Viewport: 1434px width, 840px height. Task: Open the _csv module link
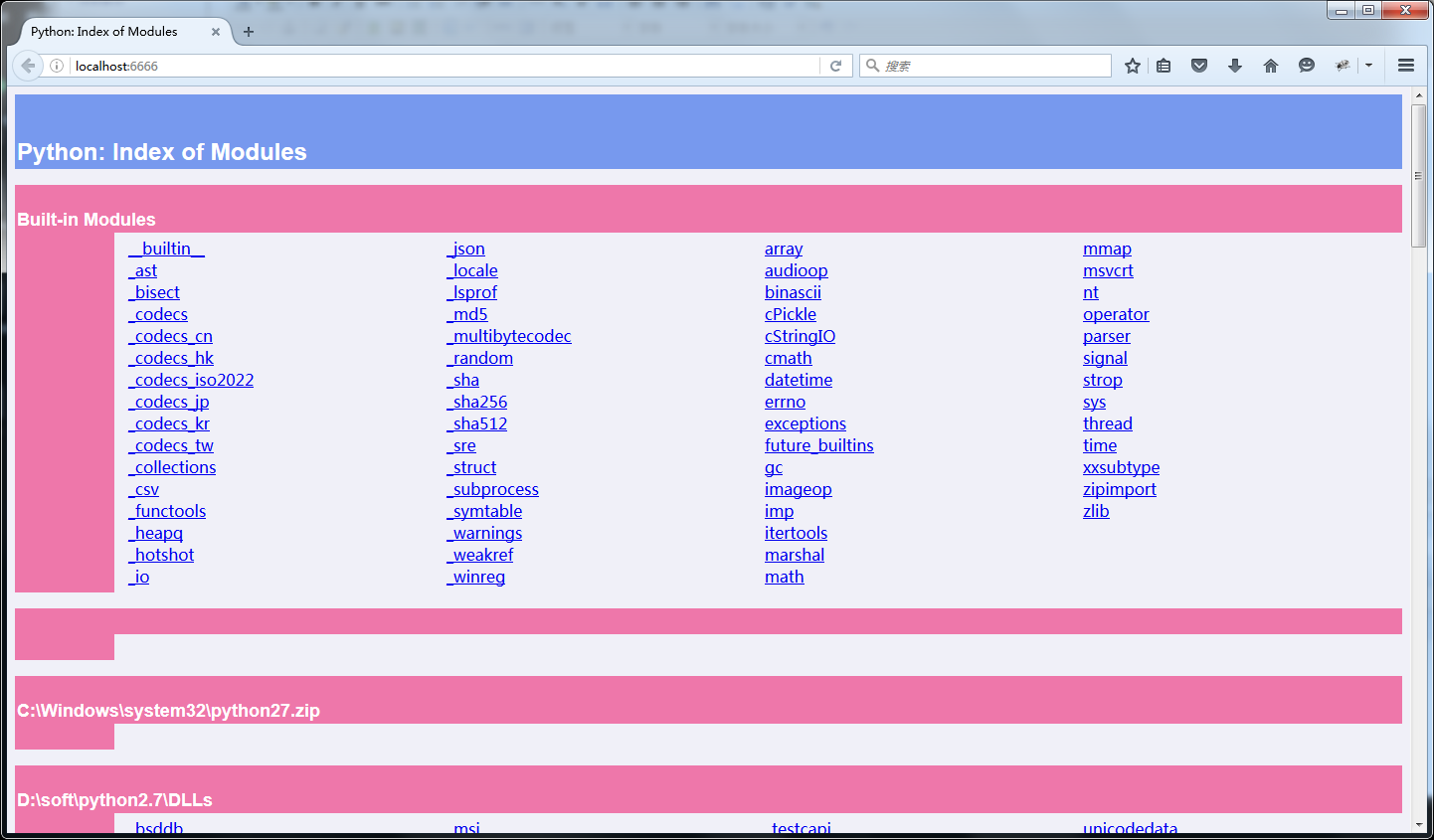(x=143, y=489)
